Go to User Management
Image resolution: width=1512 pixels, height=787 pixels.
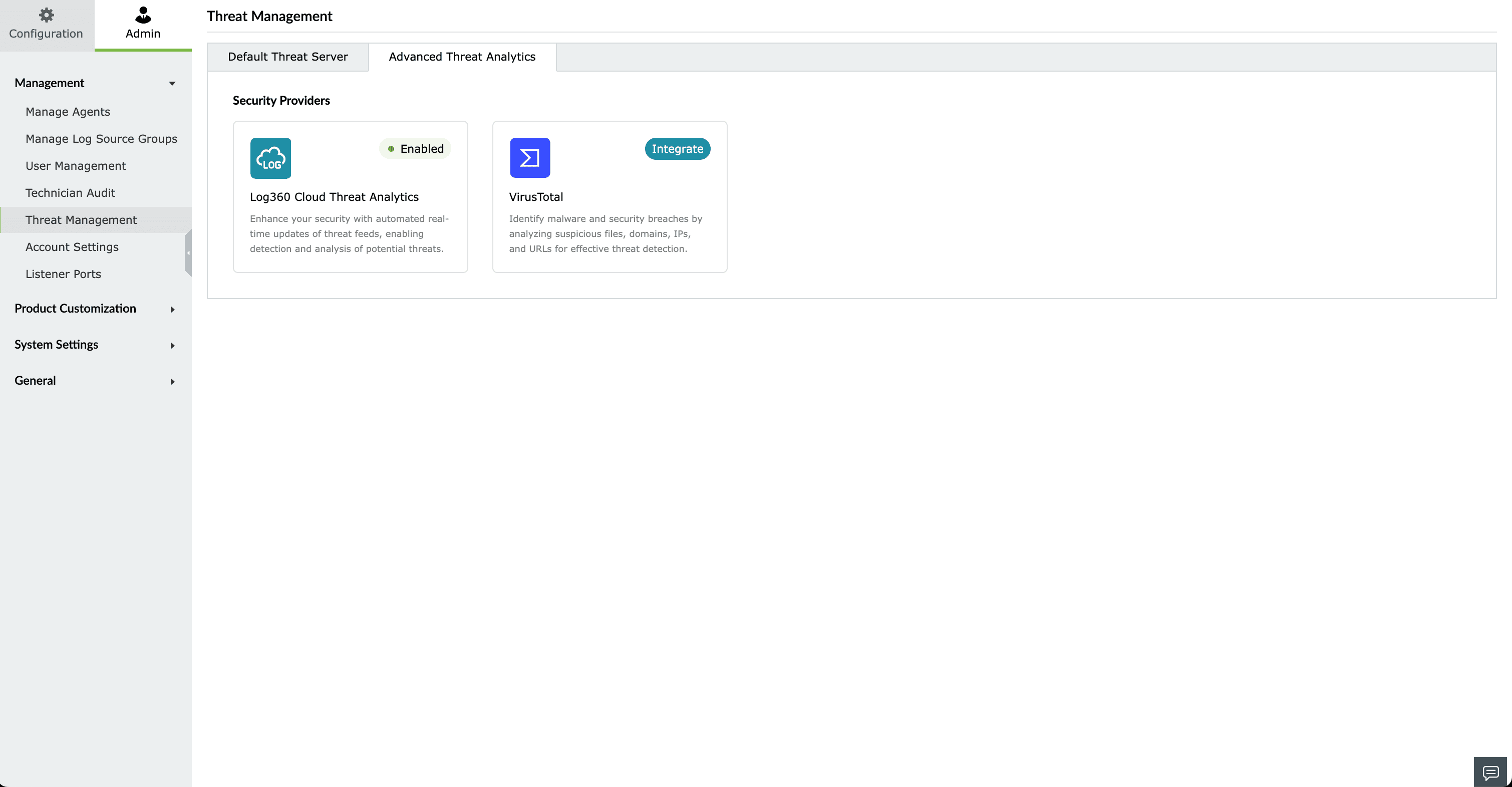click(x=75, y=166)
